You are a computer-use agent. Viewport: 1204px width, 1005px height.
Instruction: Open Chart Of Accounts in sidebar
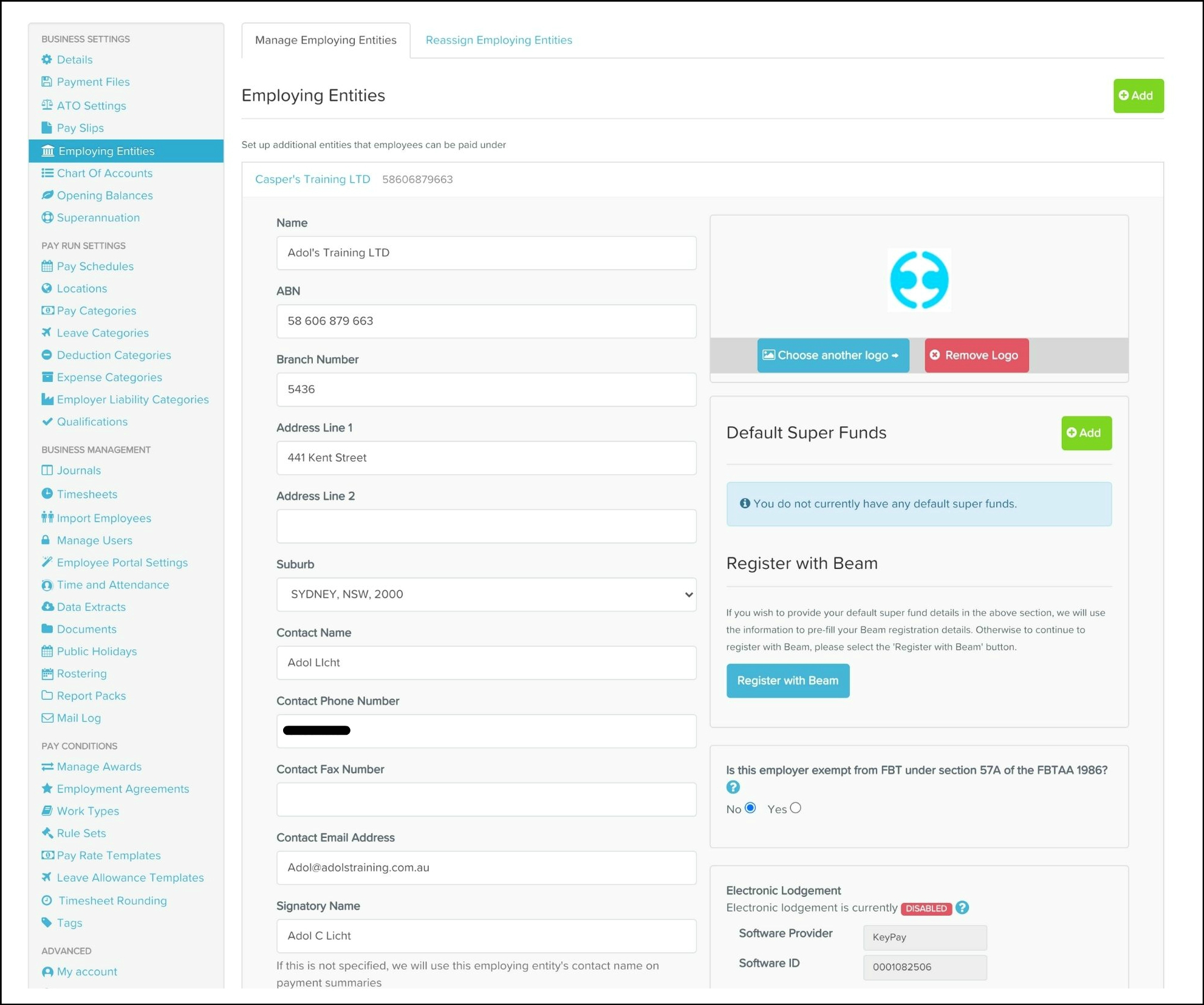pyautogui.click(x=104, y=173)
